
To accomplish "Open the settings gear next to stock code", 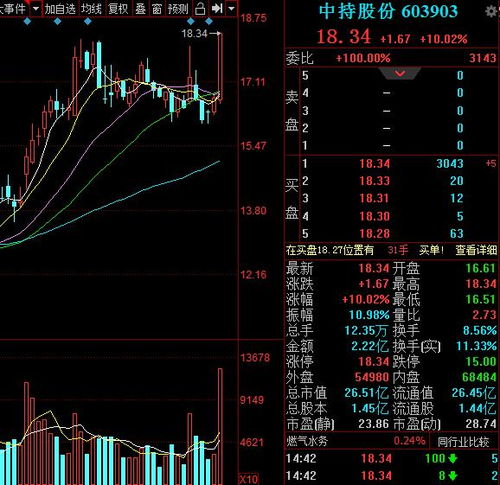I will click(x=491, y=12).
